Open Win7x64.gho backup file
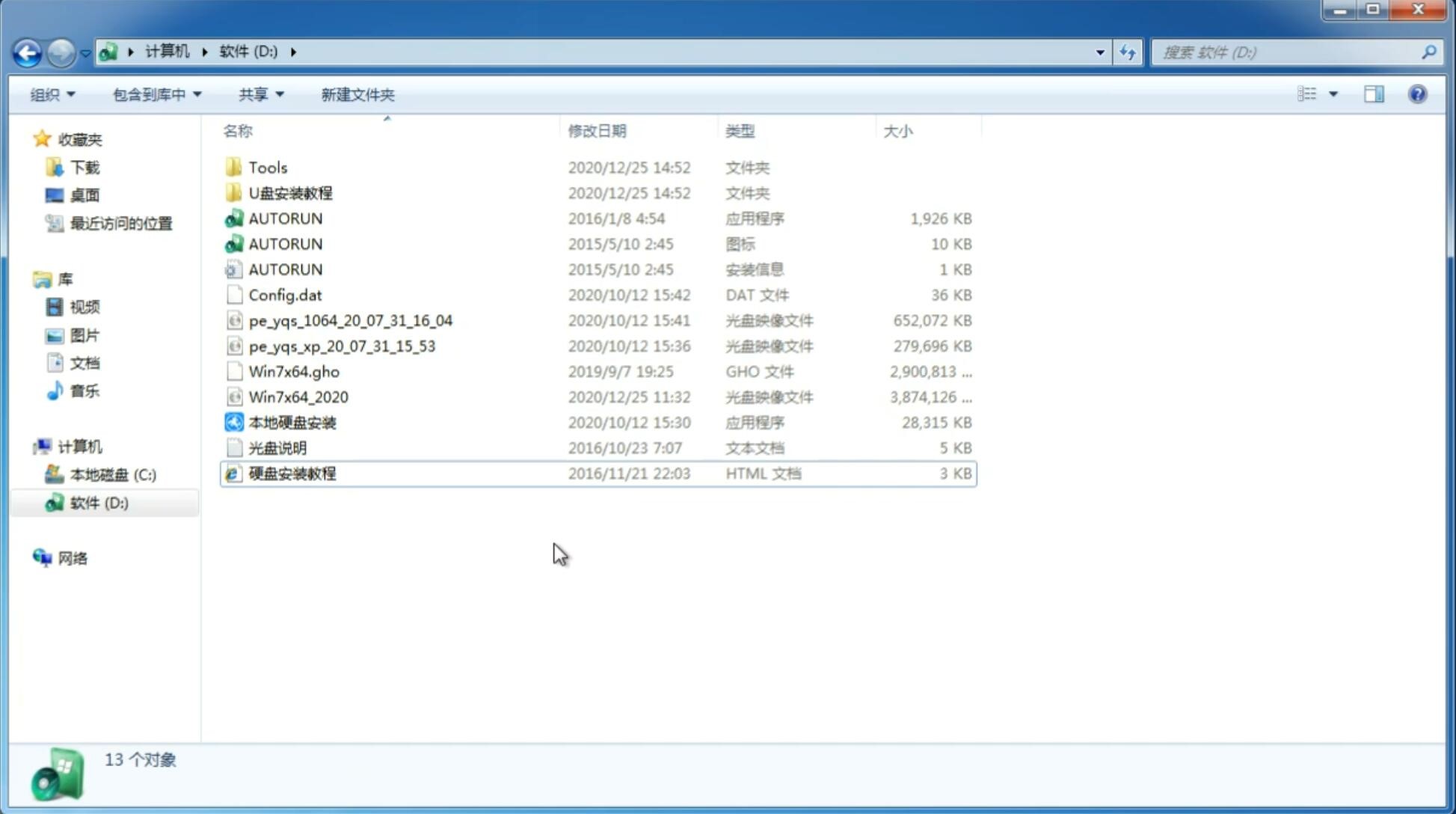The width and height of the screenshot is (1456, 814). [293, 371]
